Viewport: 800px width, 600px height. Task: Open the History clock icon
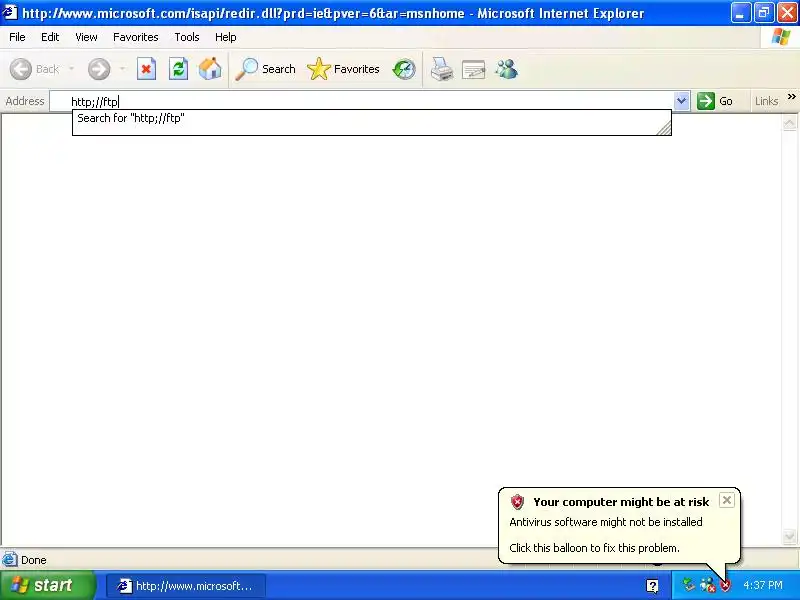click(x=404, y=69)
